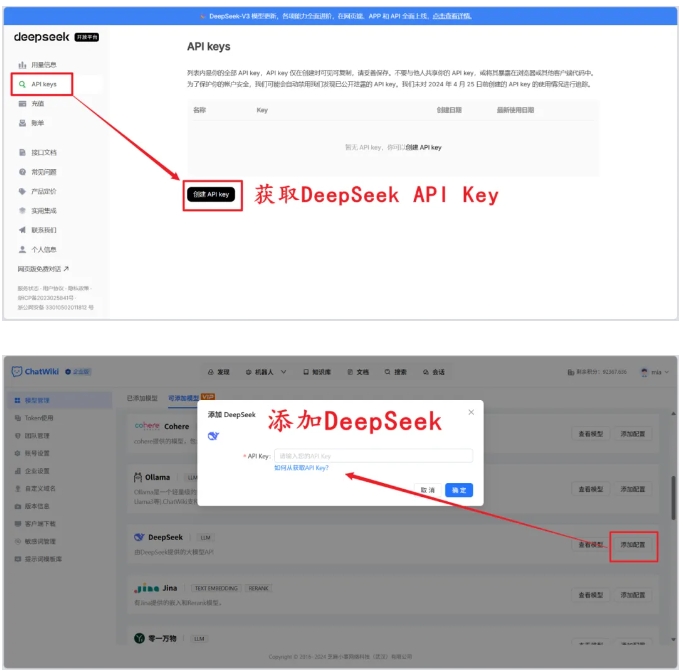
Task: Click the announcement banner details link
Action: point(452,16)
